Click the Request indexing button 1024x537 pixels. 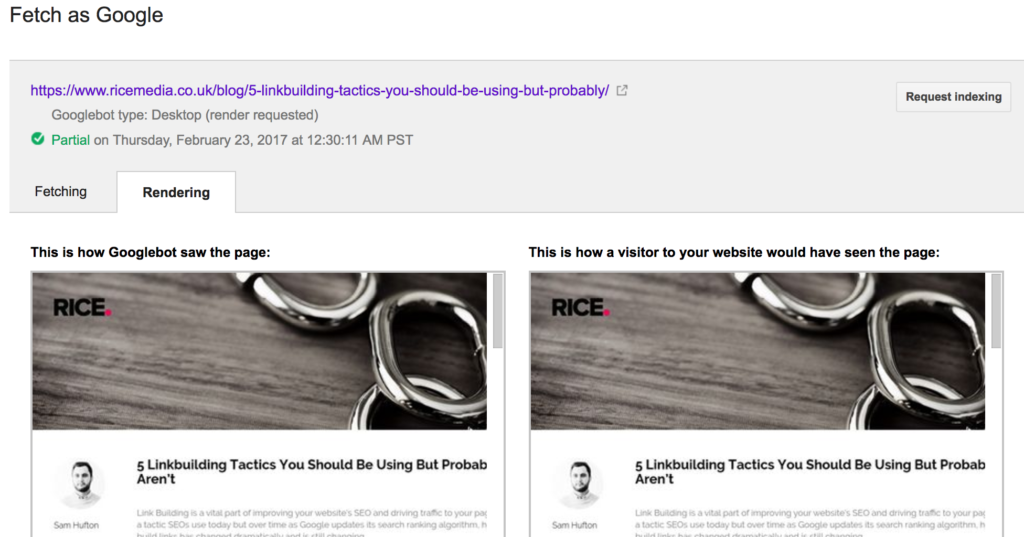(x=953, y=97)
